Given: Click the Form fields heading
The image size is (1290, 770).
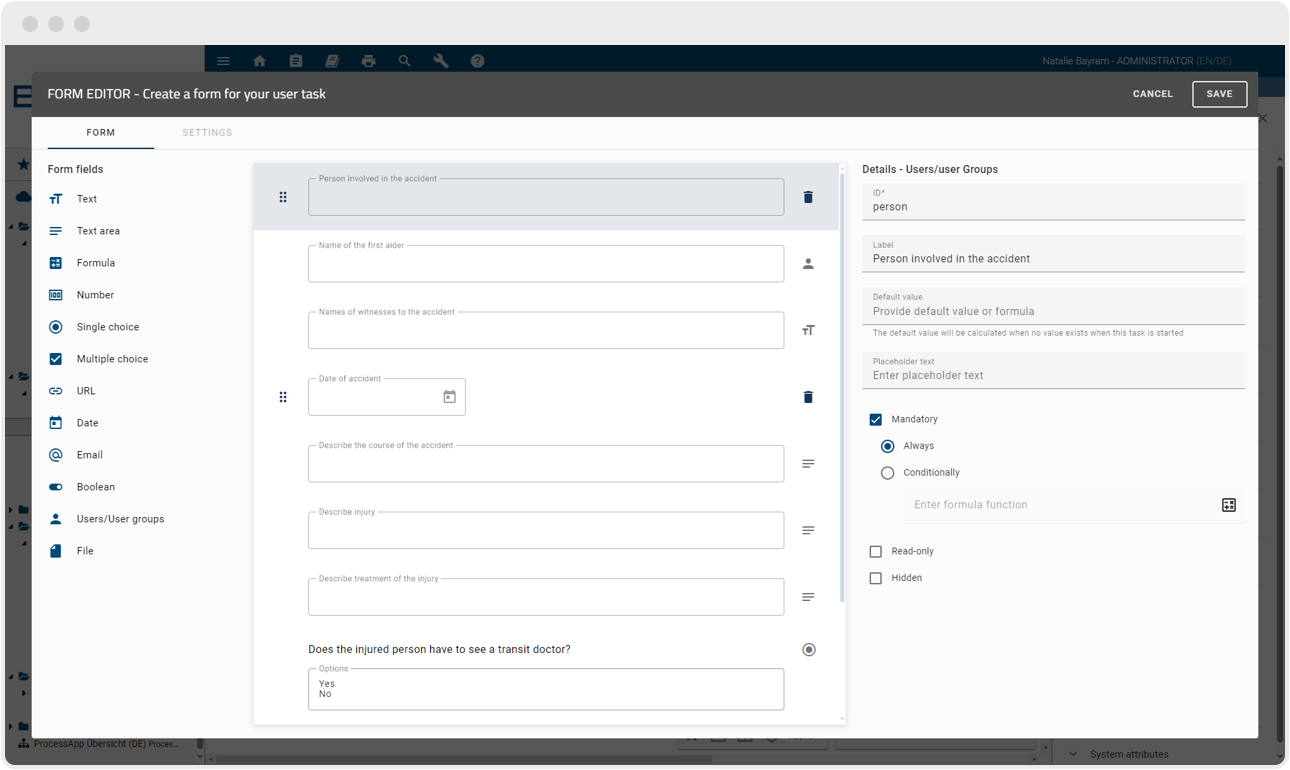Looking at the screenshot, I should coord(75,170).
